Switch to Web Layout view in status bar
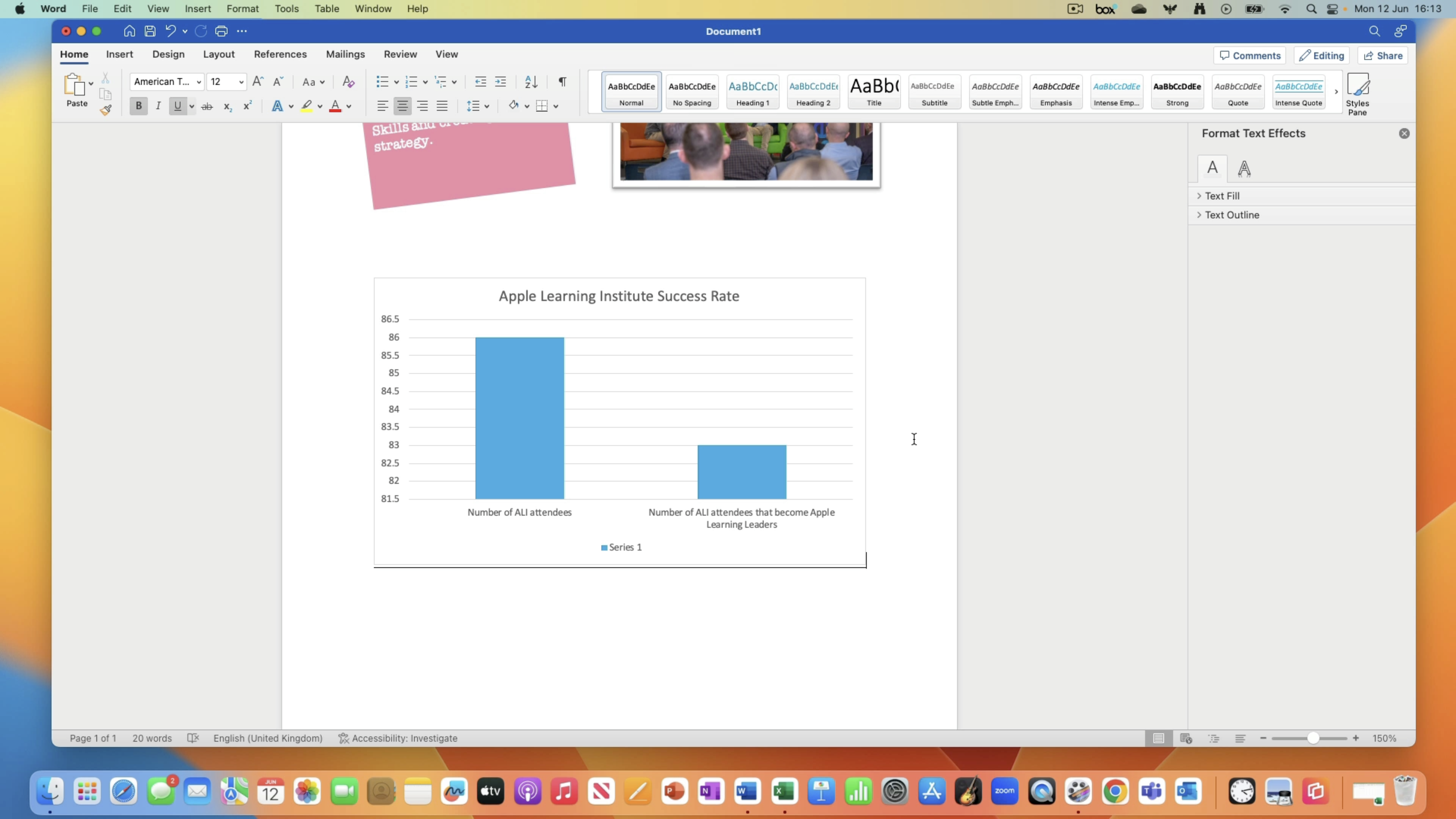The image size is (1456, 819). (x=1186, y=738)
